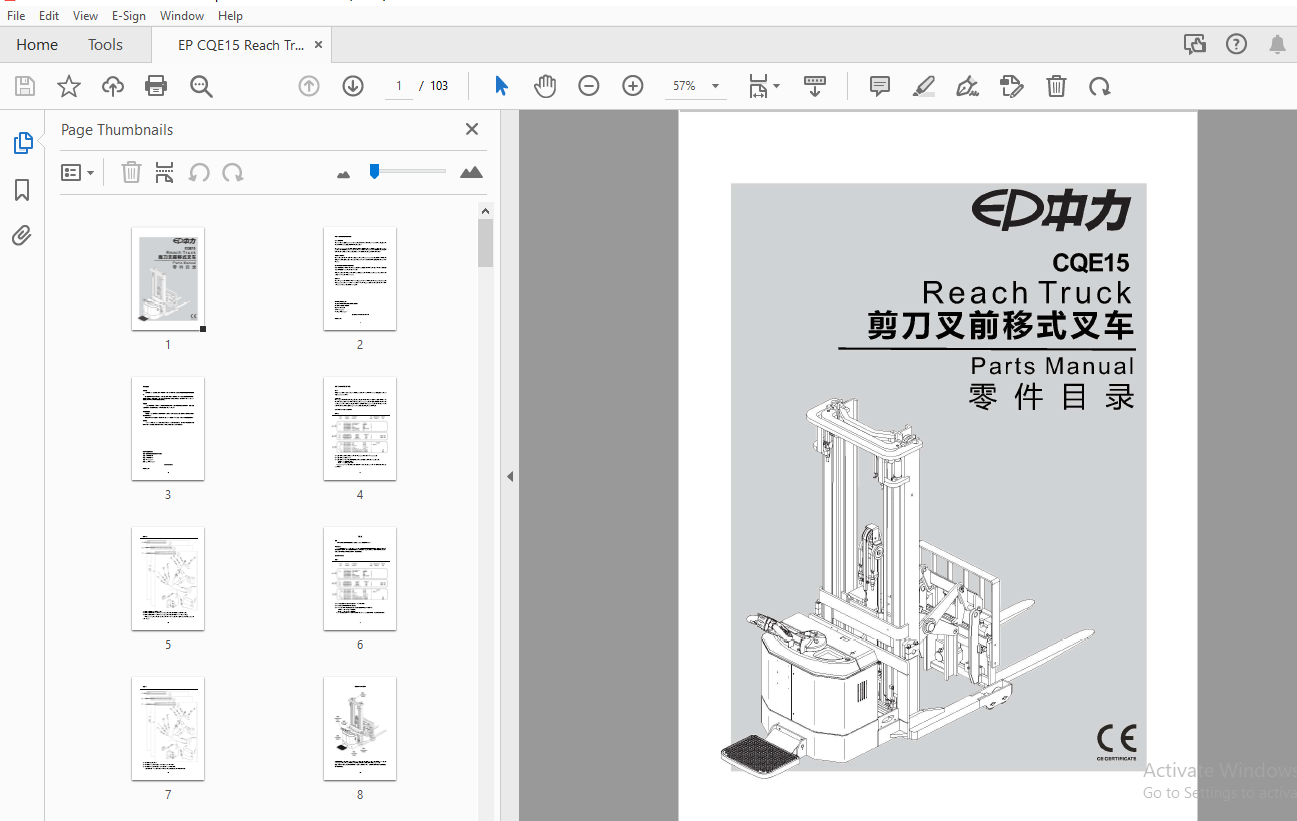Click the upload to cloud icon
The image size is (1297, 821).
(x=113, y=86)
